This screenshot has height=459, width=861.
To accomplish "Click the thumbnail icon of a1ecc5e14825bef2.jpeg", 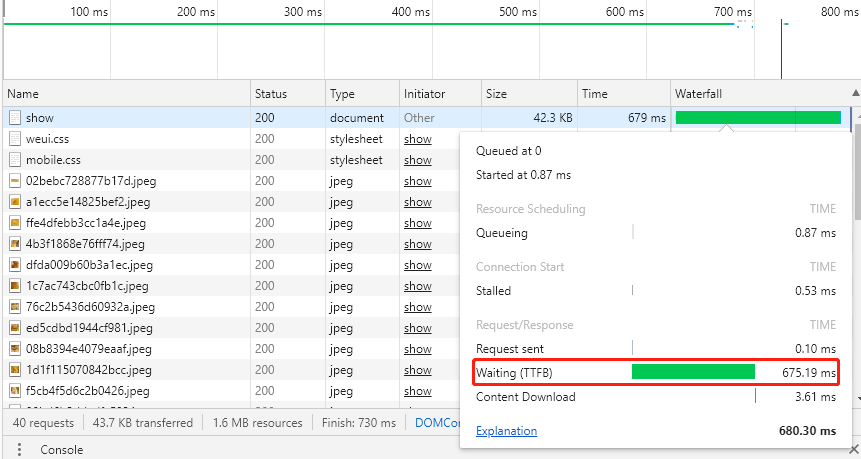I will (15, 202).
